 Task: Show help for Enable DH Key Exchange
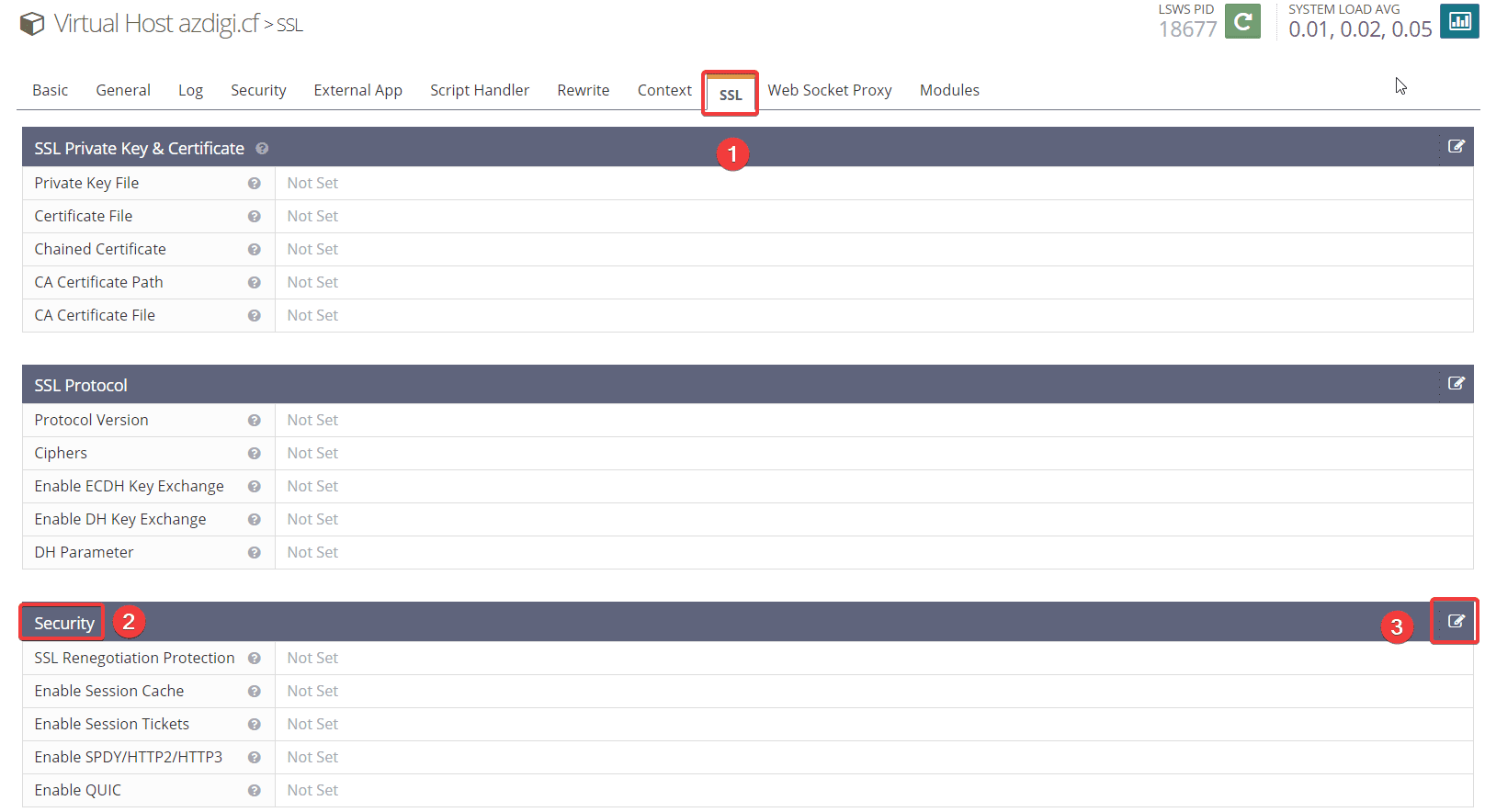click(x=255, y=520)
